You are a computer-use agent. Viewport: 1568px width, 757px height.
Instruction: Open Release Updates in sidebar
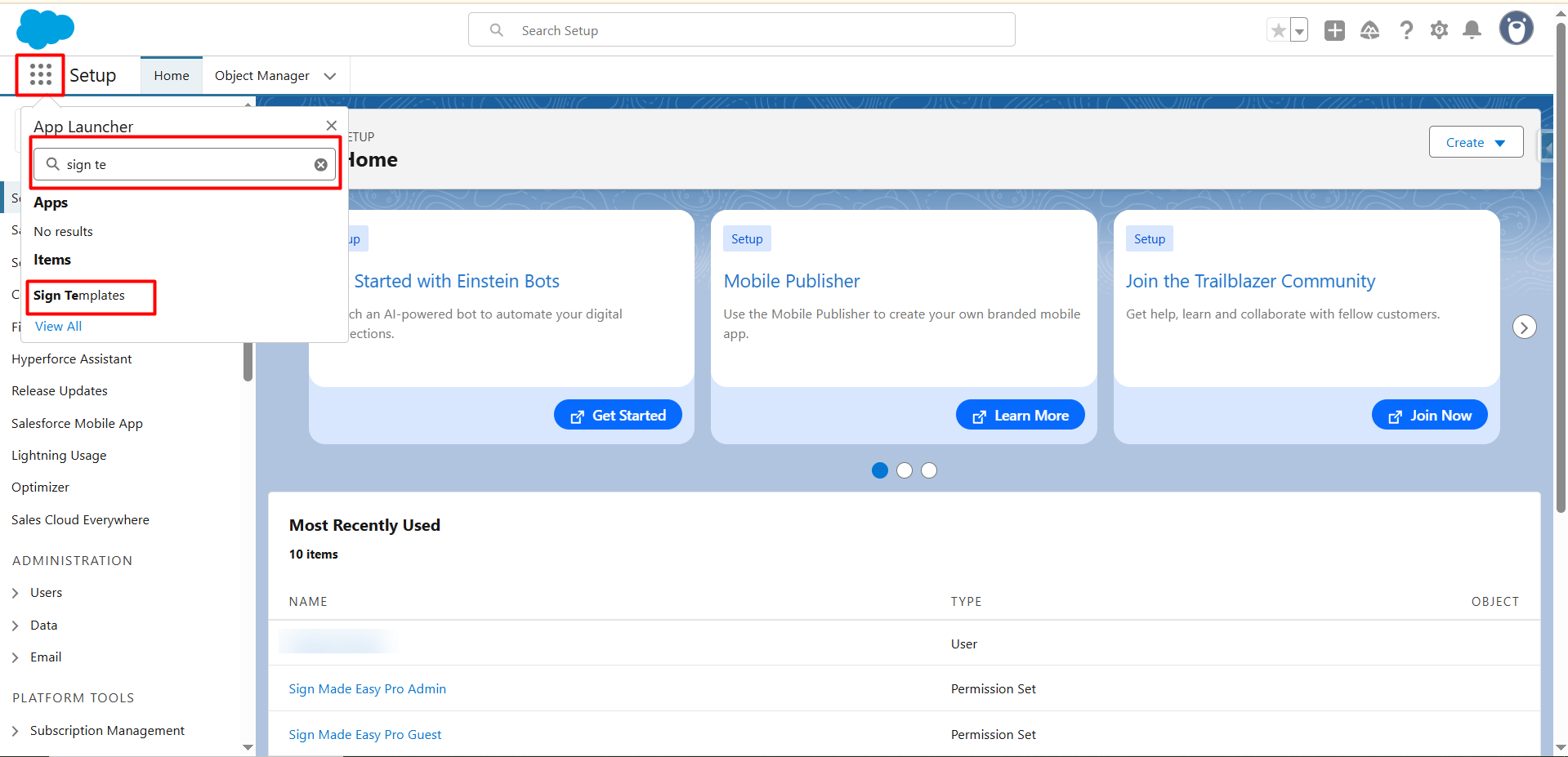point(60,391)
